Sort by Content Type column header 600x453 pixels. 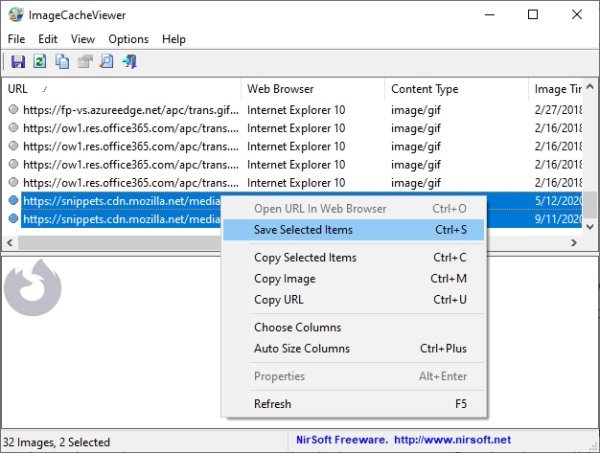(x=424, y=89)
